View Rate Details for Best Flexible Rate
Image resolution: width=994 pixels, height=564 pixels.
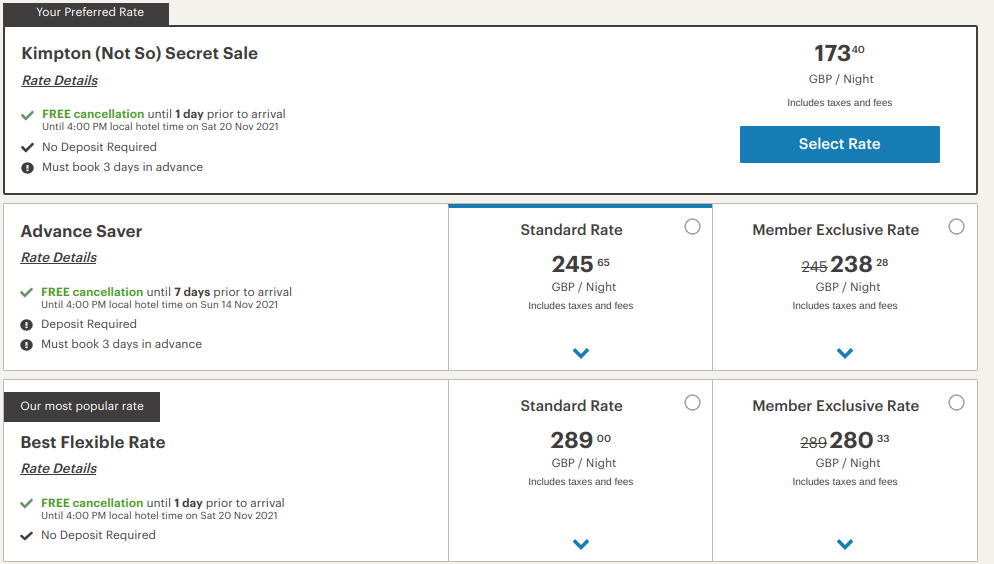(59, 469)
